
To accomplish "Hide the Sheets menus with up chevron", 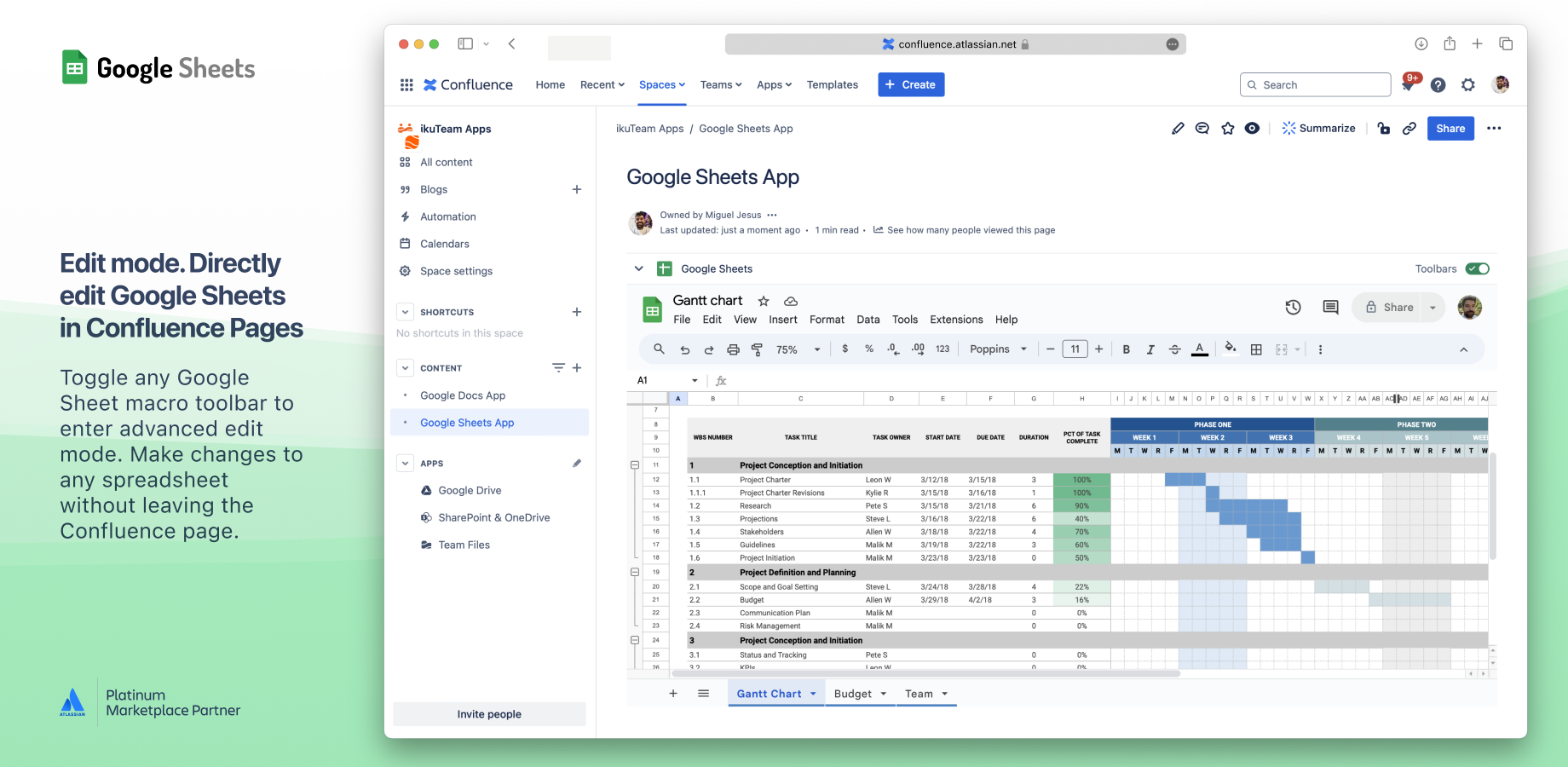I will [1463, 349].
